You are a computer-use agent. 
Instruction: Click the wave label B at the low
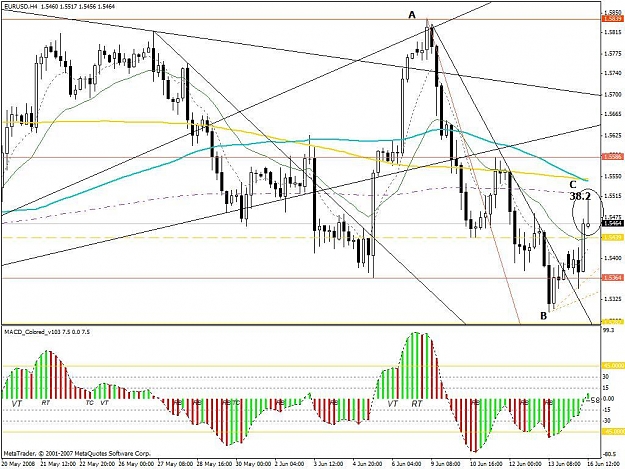544,316
